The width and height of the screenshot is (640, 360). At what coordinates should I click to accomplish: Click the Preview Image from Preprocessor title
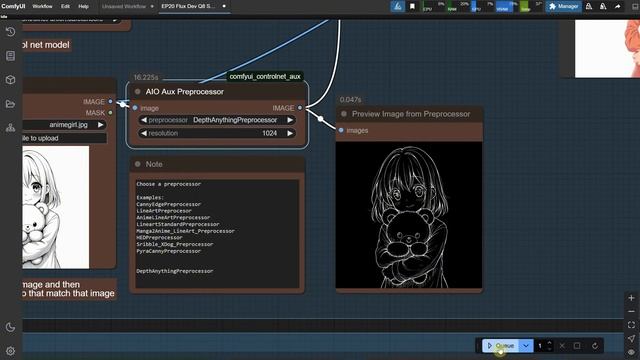411,114
